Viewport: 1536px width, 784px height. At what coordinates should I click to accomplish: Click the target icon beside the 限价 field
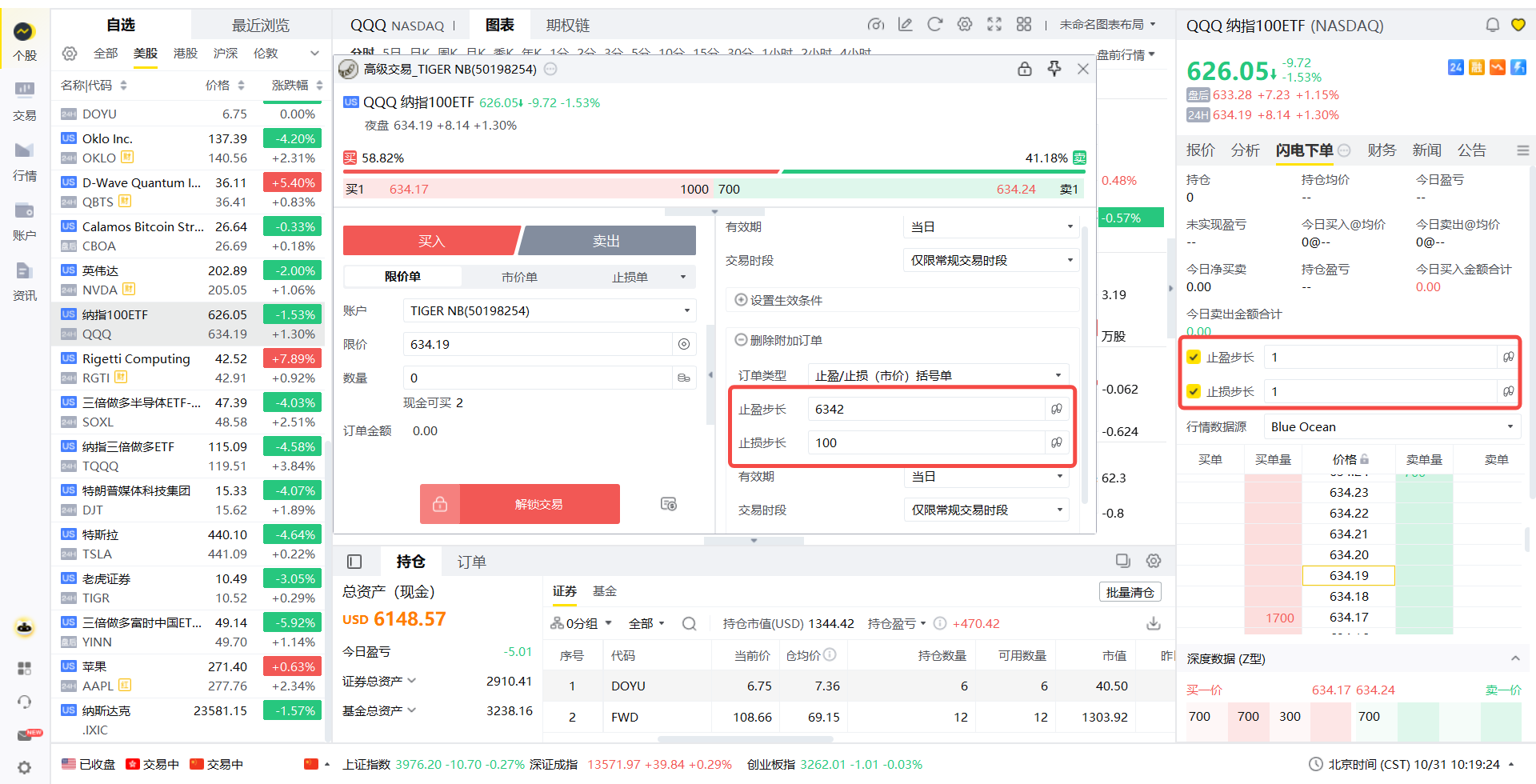pyautogui.click(x=684, y=344)
